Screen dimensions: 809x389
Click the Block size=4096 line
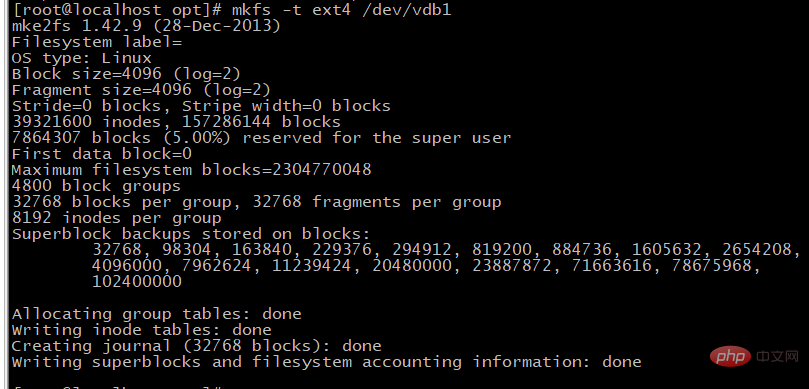[126, 74]
